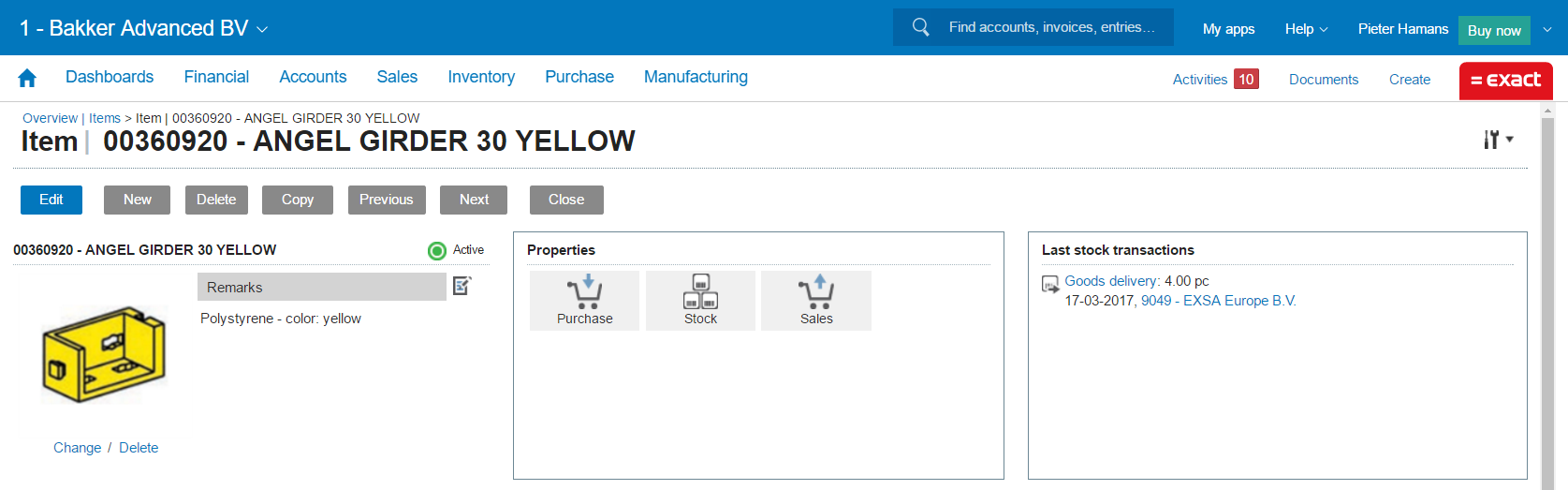Screen dimensions: 1568x490
Task: Expand the Bakker Advanced BV company dropdown
Action: 262,29
